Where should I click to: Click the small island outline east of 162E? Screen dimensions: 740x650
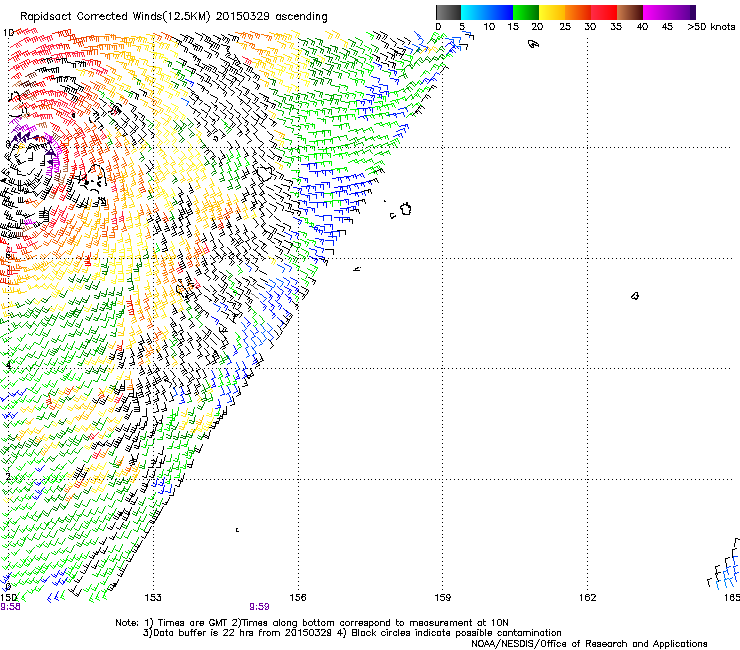coord(635,296)
